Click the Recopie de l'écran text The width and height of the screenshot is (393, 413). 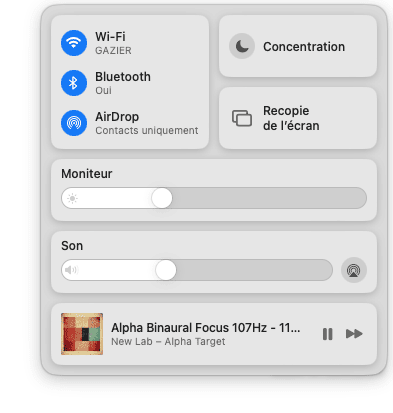click(x=291, y=118)
